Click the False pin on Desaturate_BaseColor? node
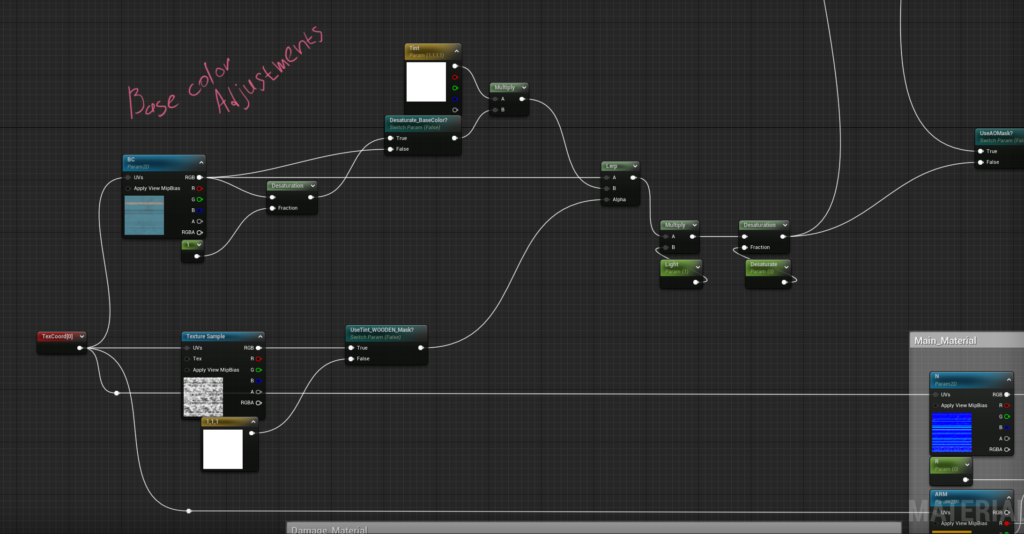 tap(391, 149)
